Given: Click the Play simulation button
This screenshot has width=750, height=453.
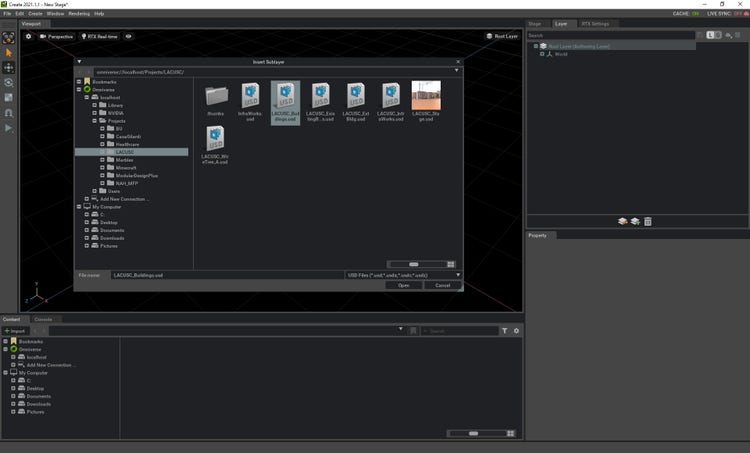Looking at the screenshot, I should [x=9, y=128].
